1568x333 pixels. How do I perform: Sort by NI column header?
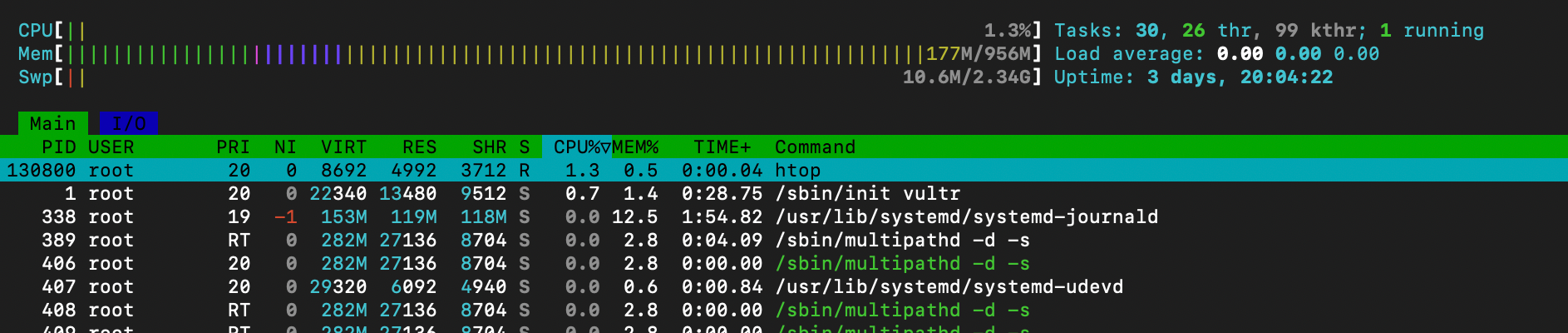[285, 147]
